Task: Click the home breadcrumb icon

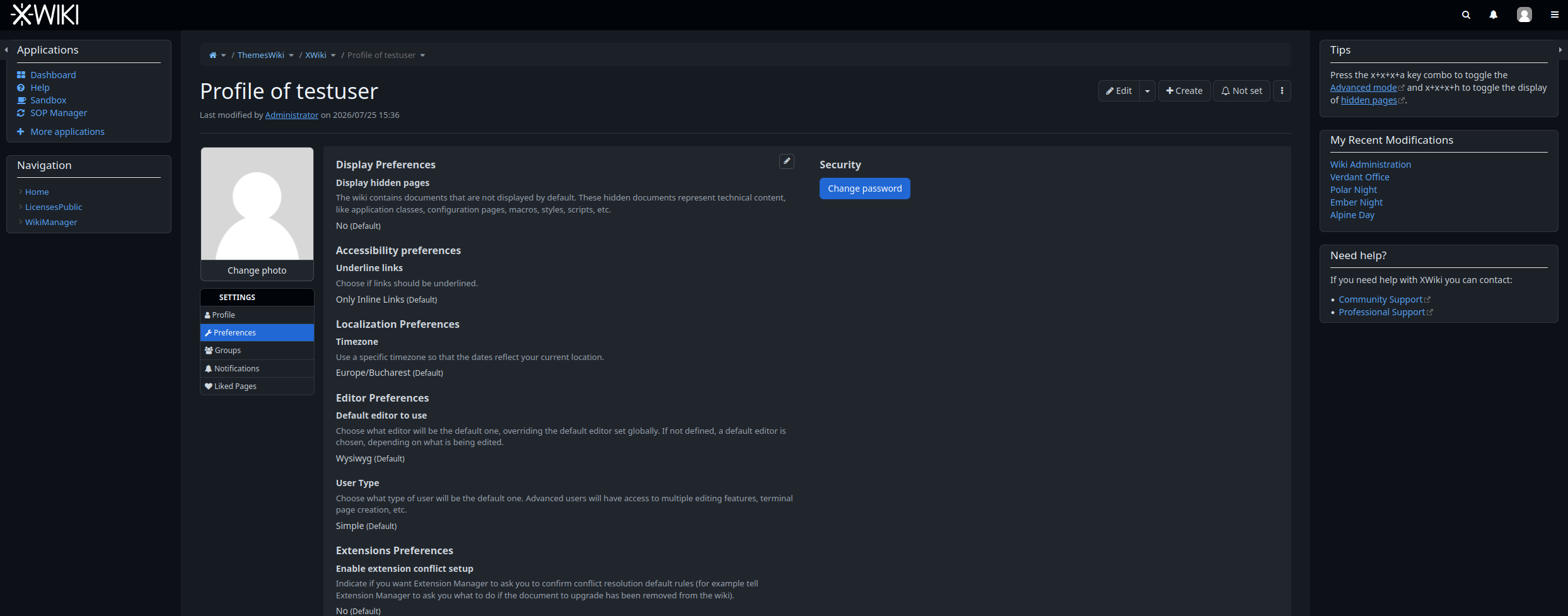Action: coord(213,55)
